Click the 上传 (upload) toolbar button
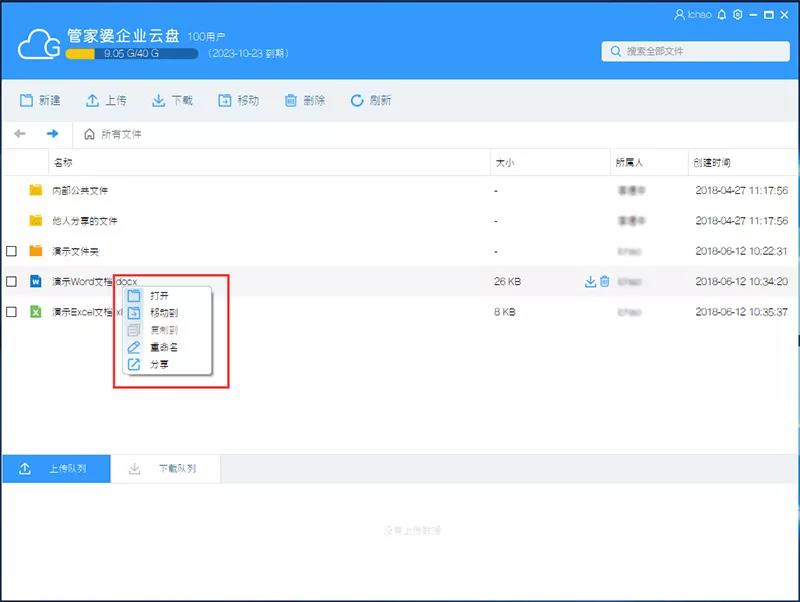The image size is (800, 602). (x=106, y=101)
